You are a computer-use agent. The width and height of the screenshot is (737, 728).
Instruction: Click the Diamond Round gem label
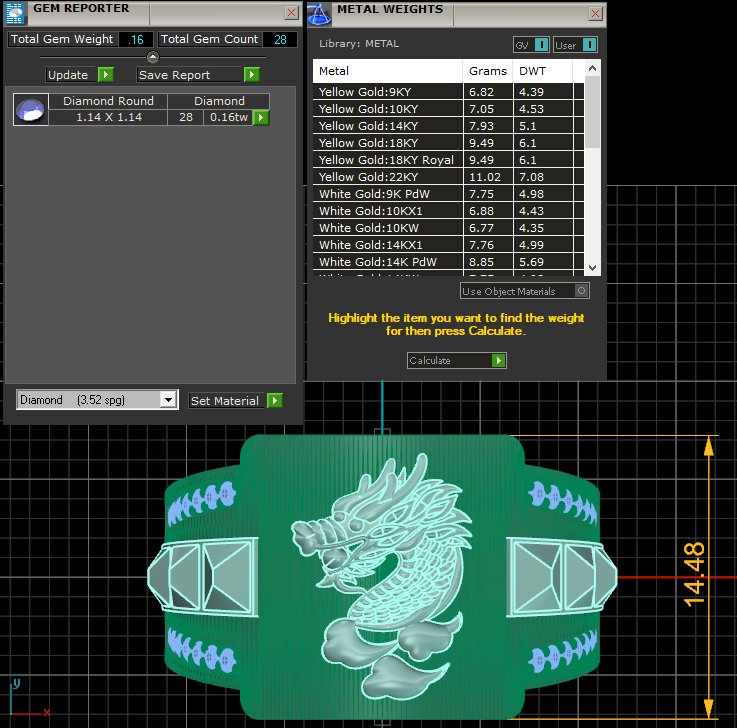pyautogui.click(x=109, y=101)
